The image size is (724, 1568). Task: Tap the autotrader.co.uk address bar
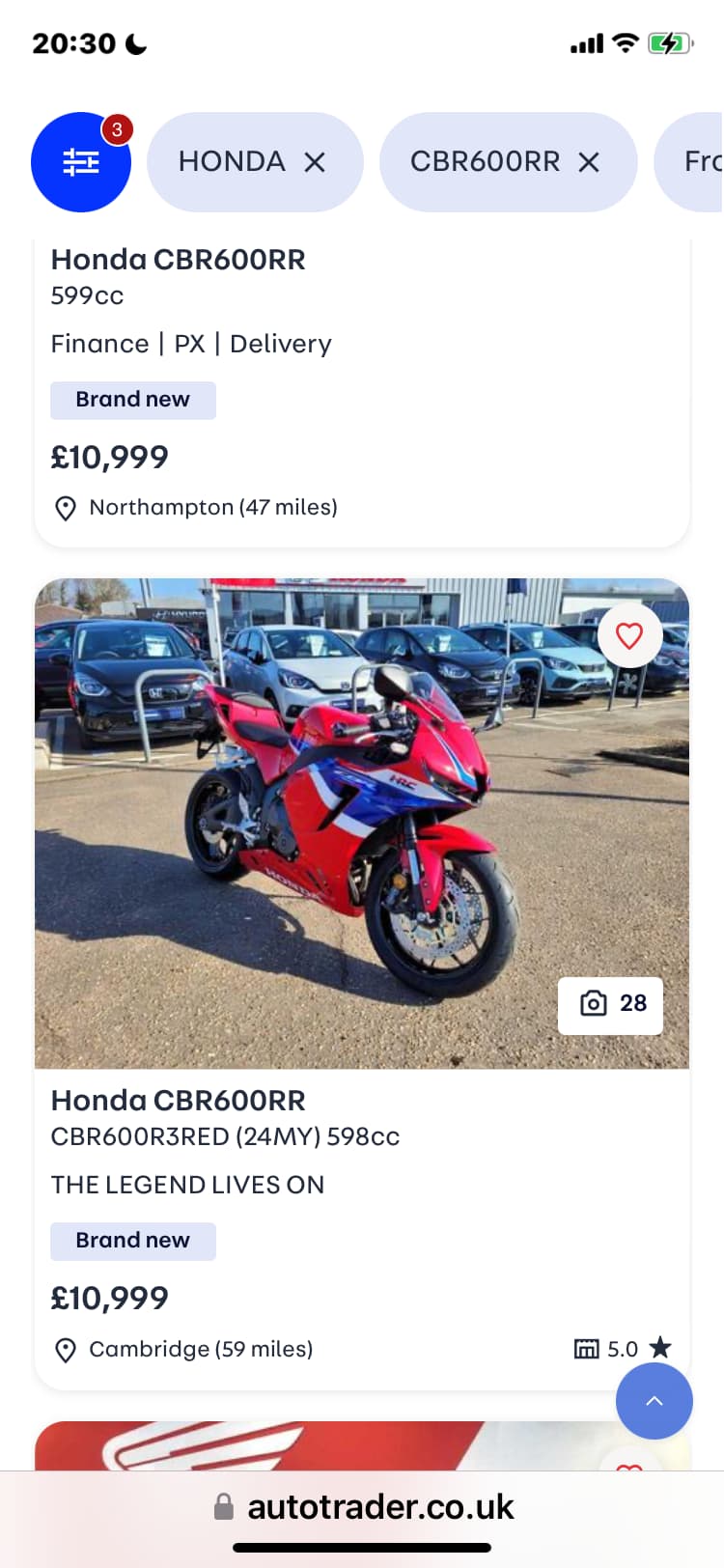(x=362, y=1507)
